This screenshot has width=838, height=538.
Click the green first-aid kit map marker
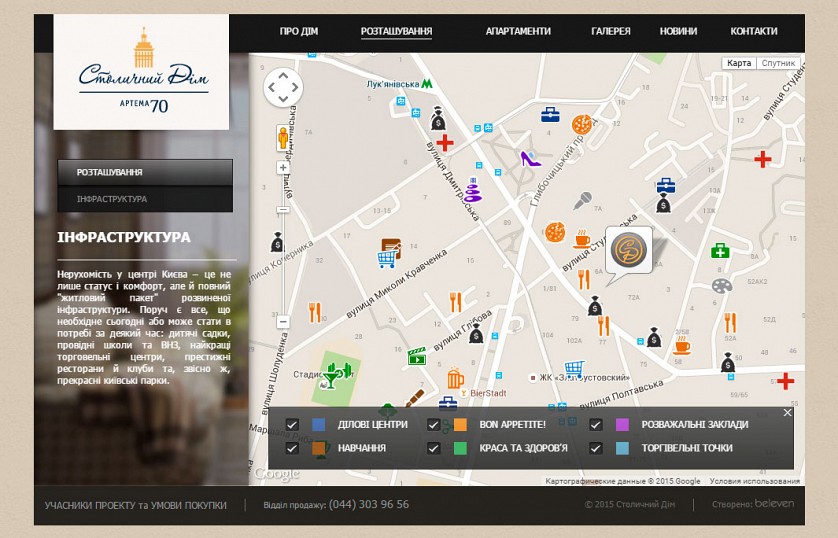[720, 250]
